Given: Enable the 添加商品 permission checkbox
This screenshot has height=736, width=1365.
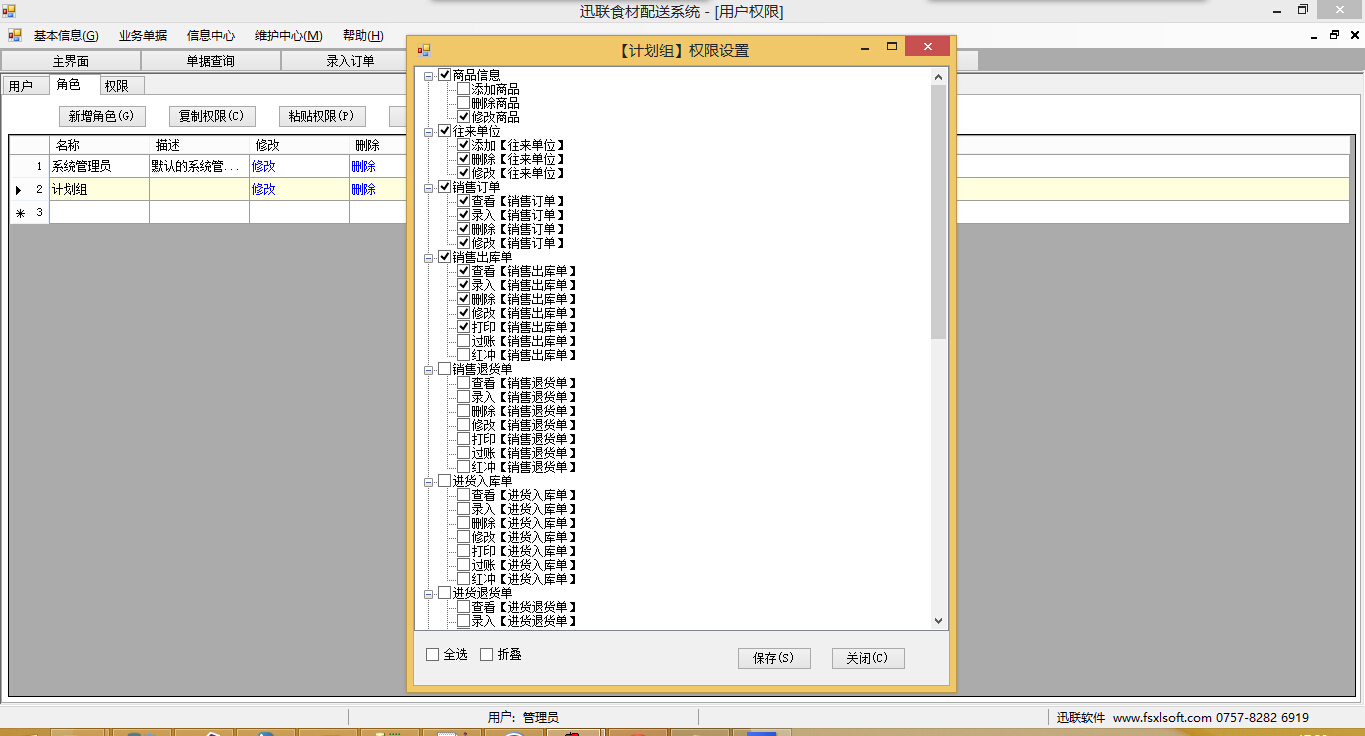Looking at the screenshot, I should [463, 89].
